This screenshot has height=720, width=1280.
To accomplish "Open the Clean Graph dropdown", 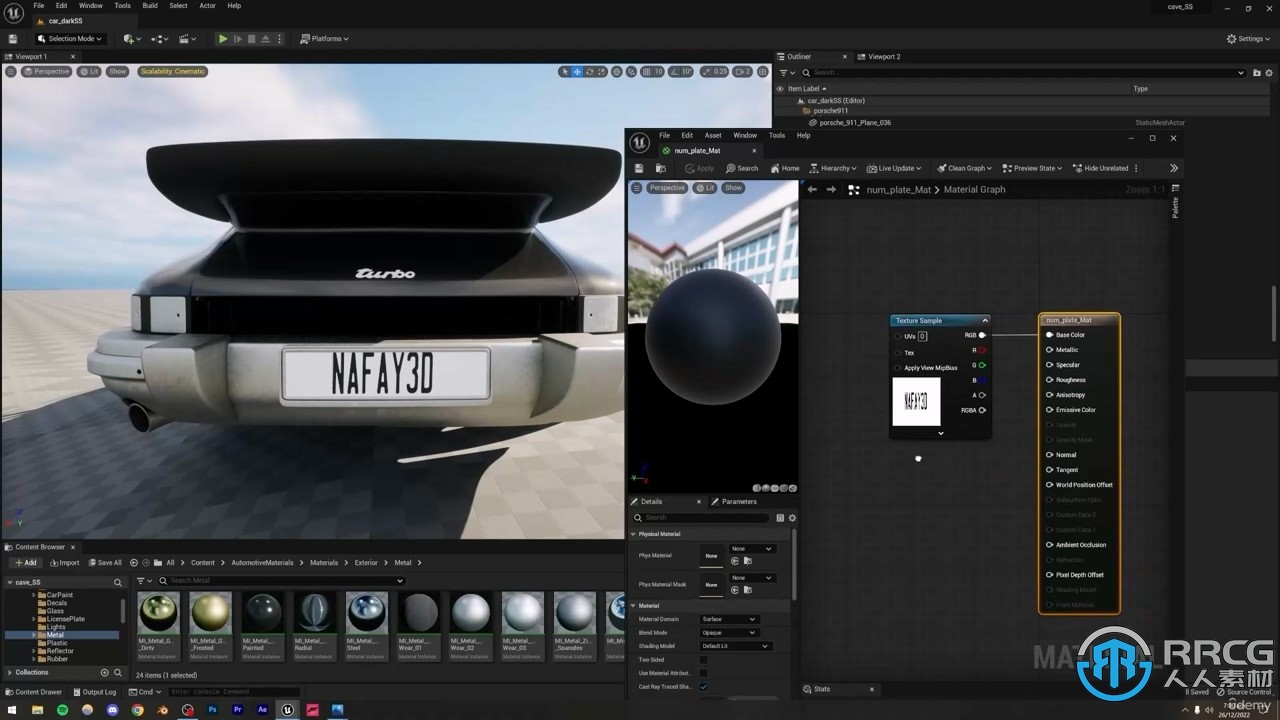I will [963, 168].
